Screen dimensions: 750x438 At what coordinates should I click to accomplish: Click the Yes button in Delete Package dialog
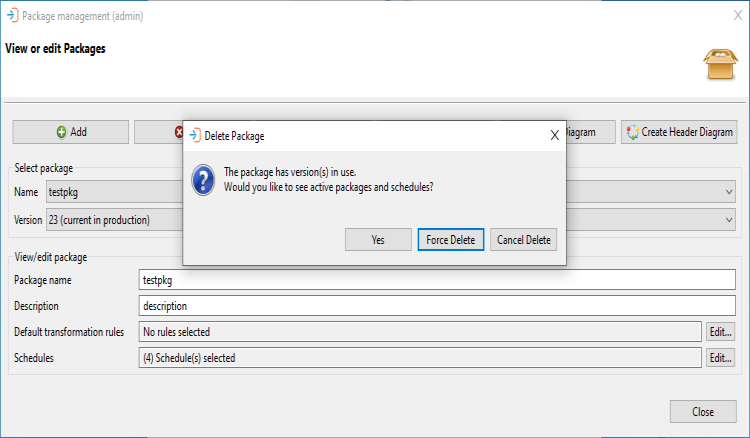tap(378, 240)
